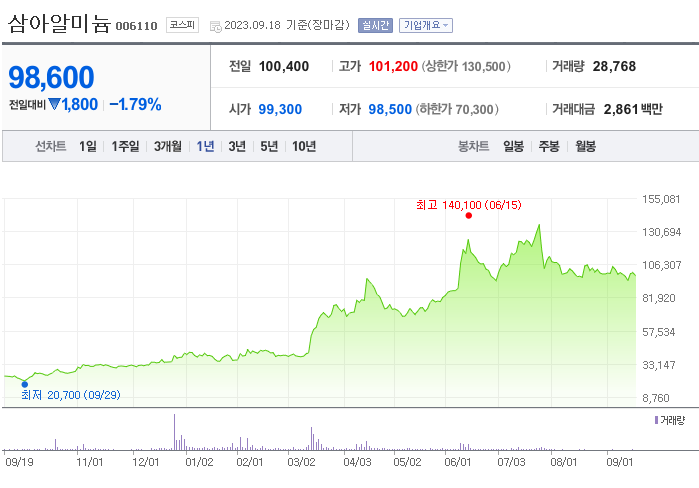Click the blue down-triangle price change icon
The image size is (699, 488).
[54, 104]
